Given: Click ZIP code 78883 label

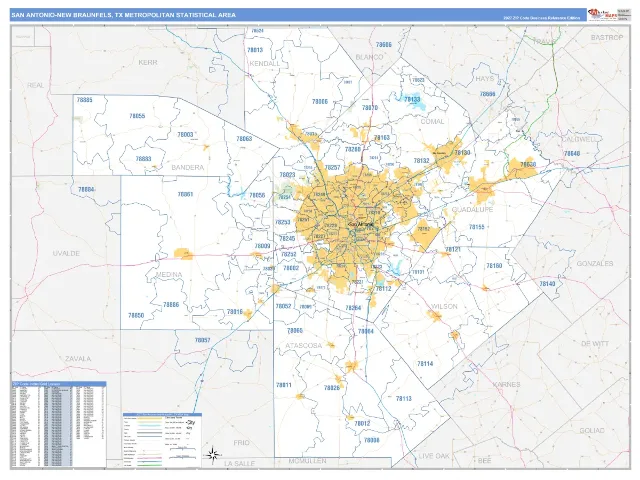Looking at the screenshot, I should pyautogui.click(x=143, y=159).
